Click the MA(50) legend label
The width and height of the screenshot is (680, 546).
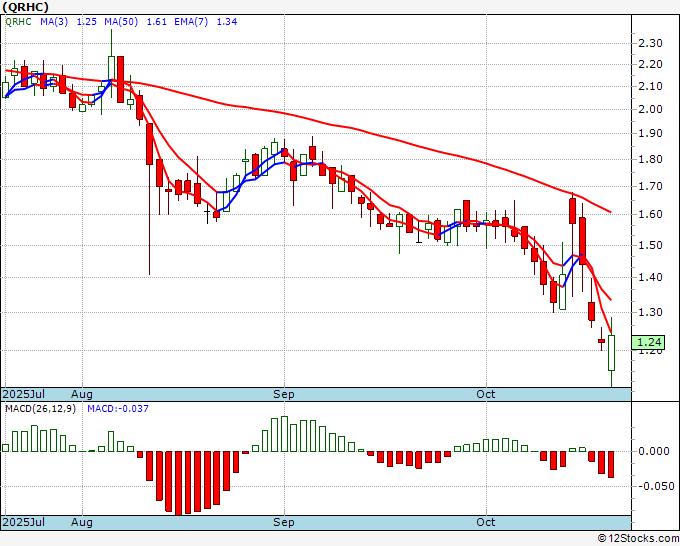click(x=121, y=22)
